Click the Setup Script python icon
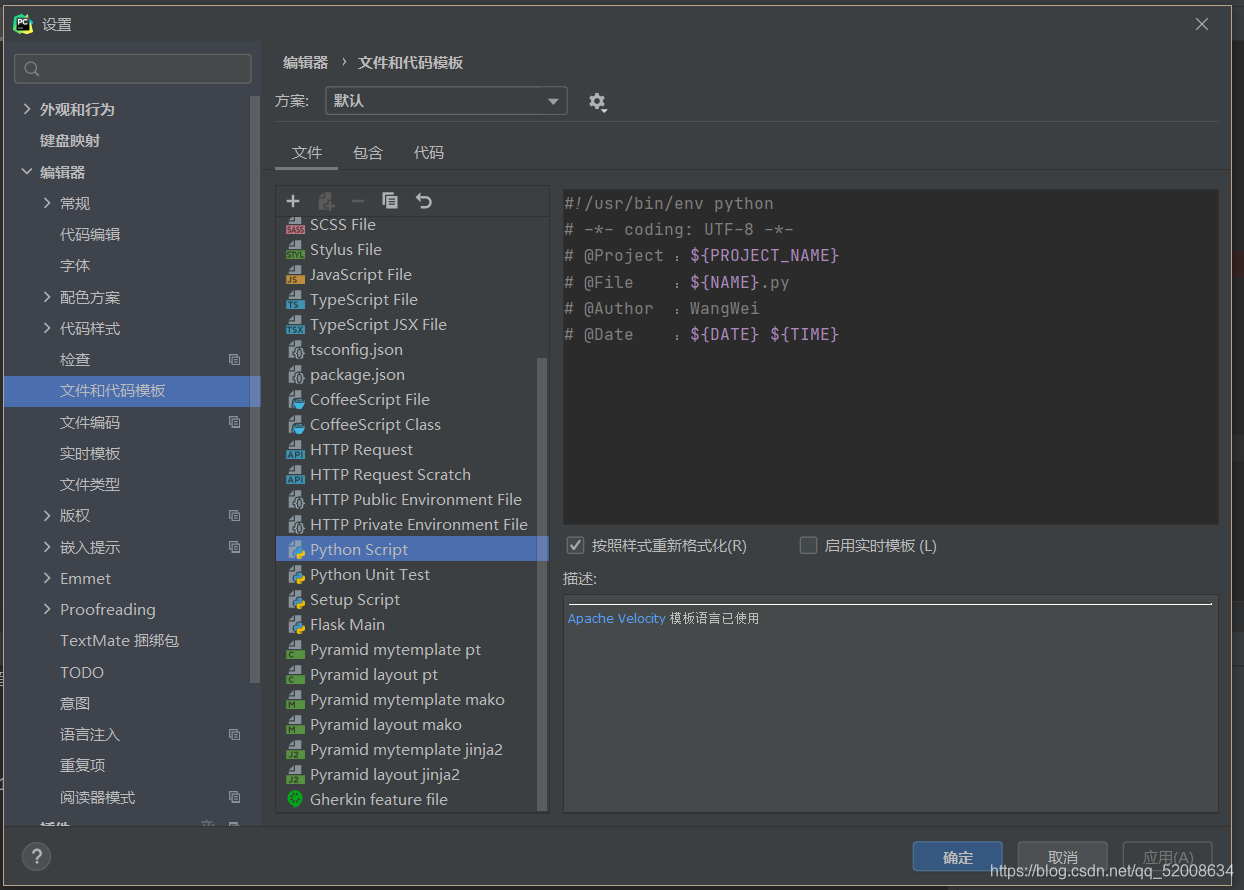Image resolution: width=1244 pixels, height=890 pixels. (x=295, y=600)
